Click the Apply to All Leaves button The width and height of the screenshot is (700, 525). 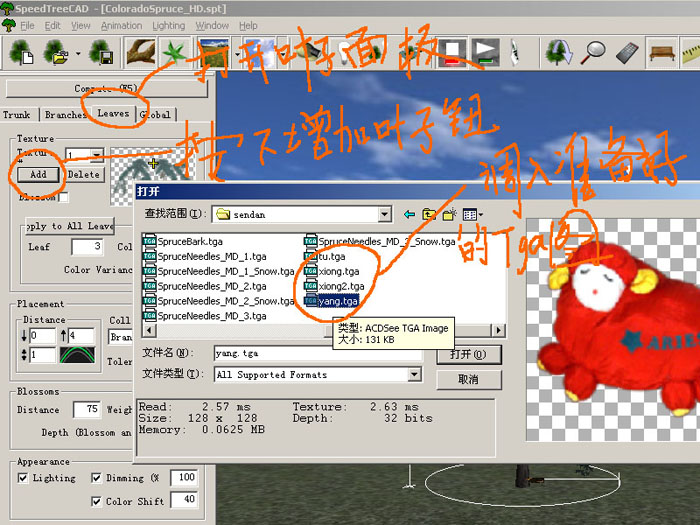[x=70, y=226]
